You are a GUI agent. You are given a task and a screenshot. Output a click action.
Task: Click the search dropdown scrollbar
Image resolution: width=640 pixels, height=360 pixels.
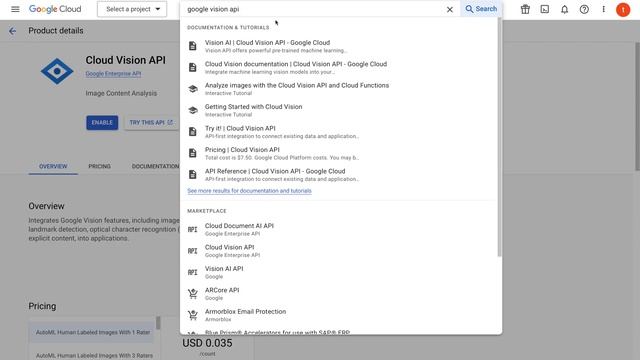(x=500, y=137)
